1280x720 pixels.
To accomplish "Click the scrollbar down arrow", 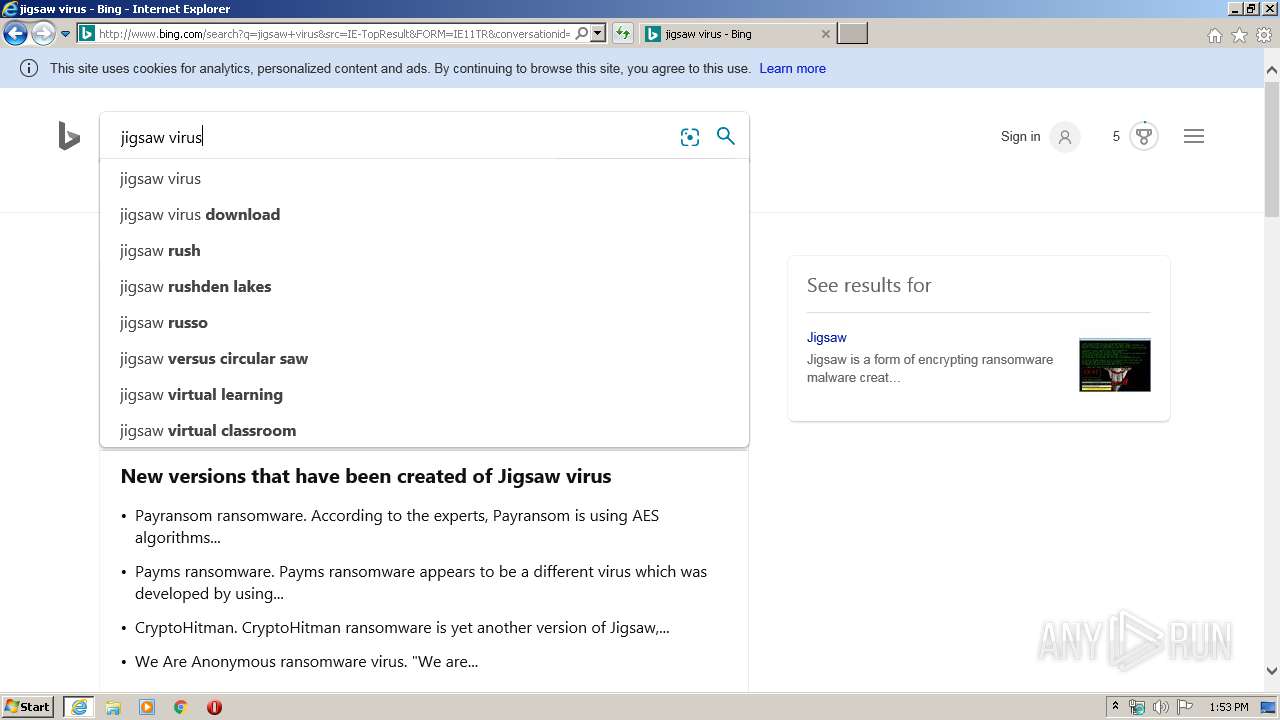I will [x=1272, y=671].
